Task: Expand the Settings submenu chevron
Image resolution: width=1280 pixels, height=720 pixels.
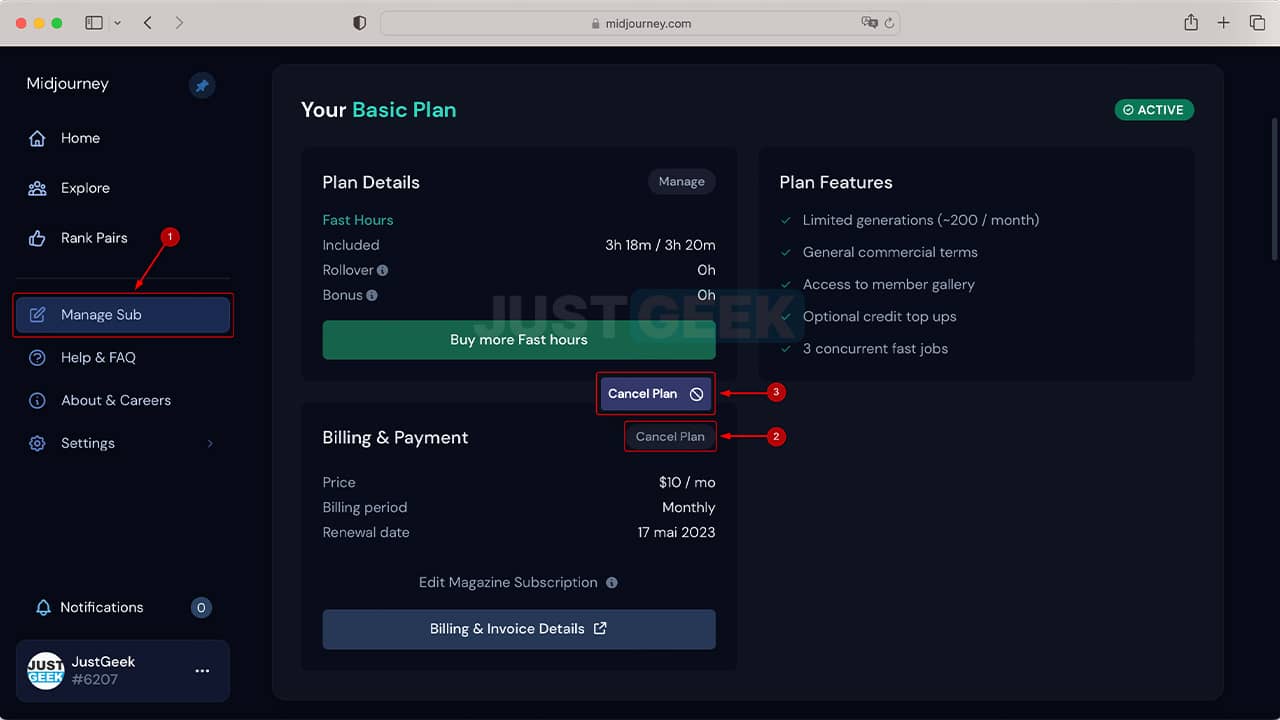Action: point(210,443)
